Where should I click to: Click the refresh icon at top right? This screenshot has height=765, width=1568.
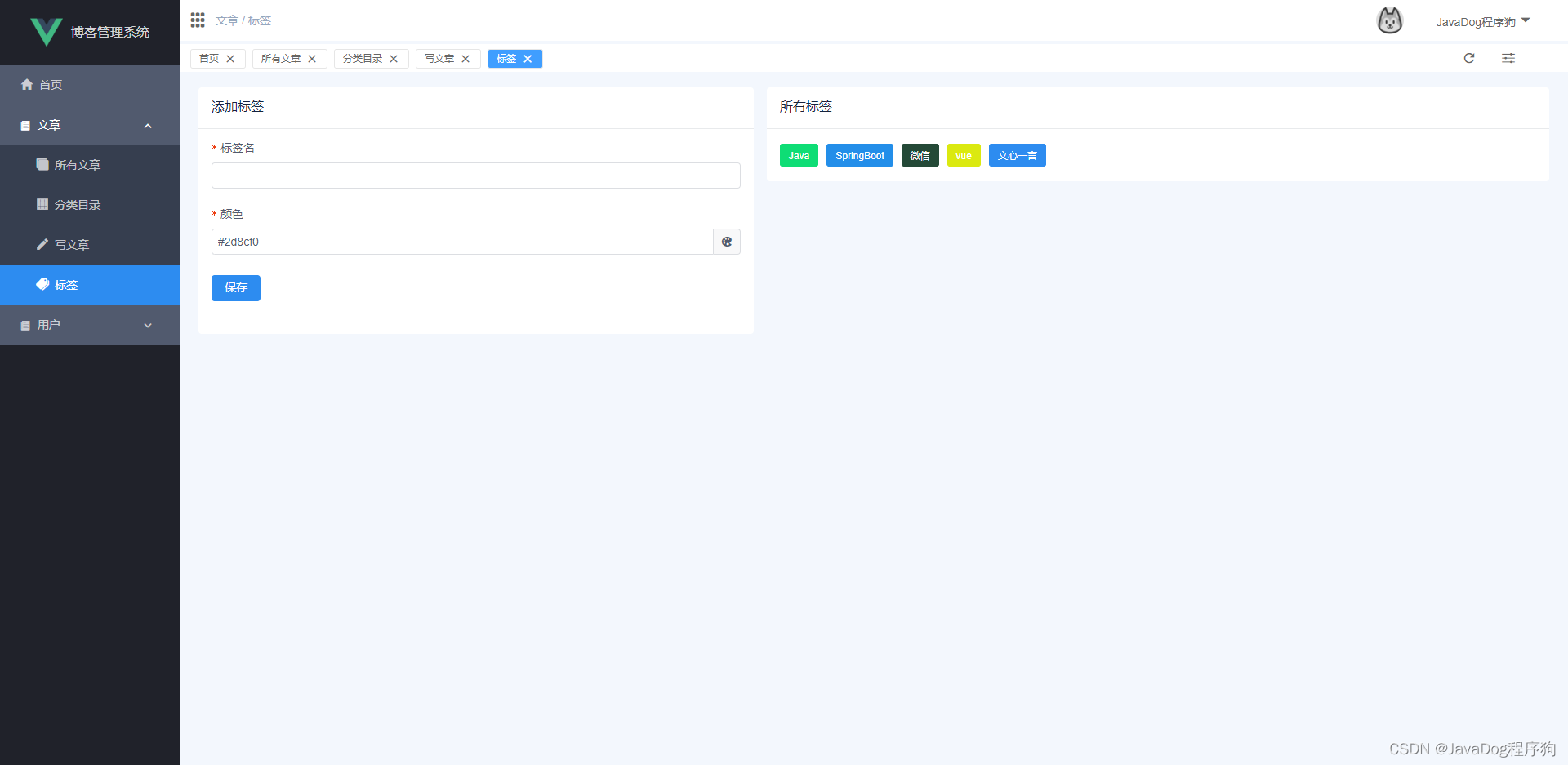click(1468, 58)
